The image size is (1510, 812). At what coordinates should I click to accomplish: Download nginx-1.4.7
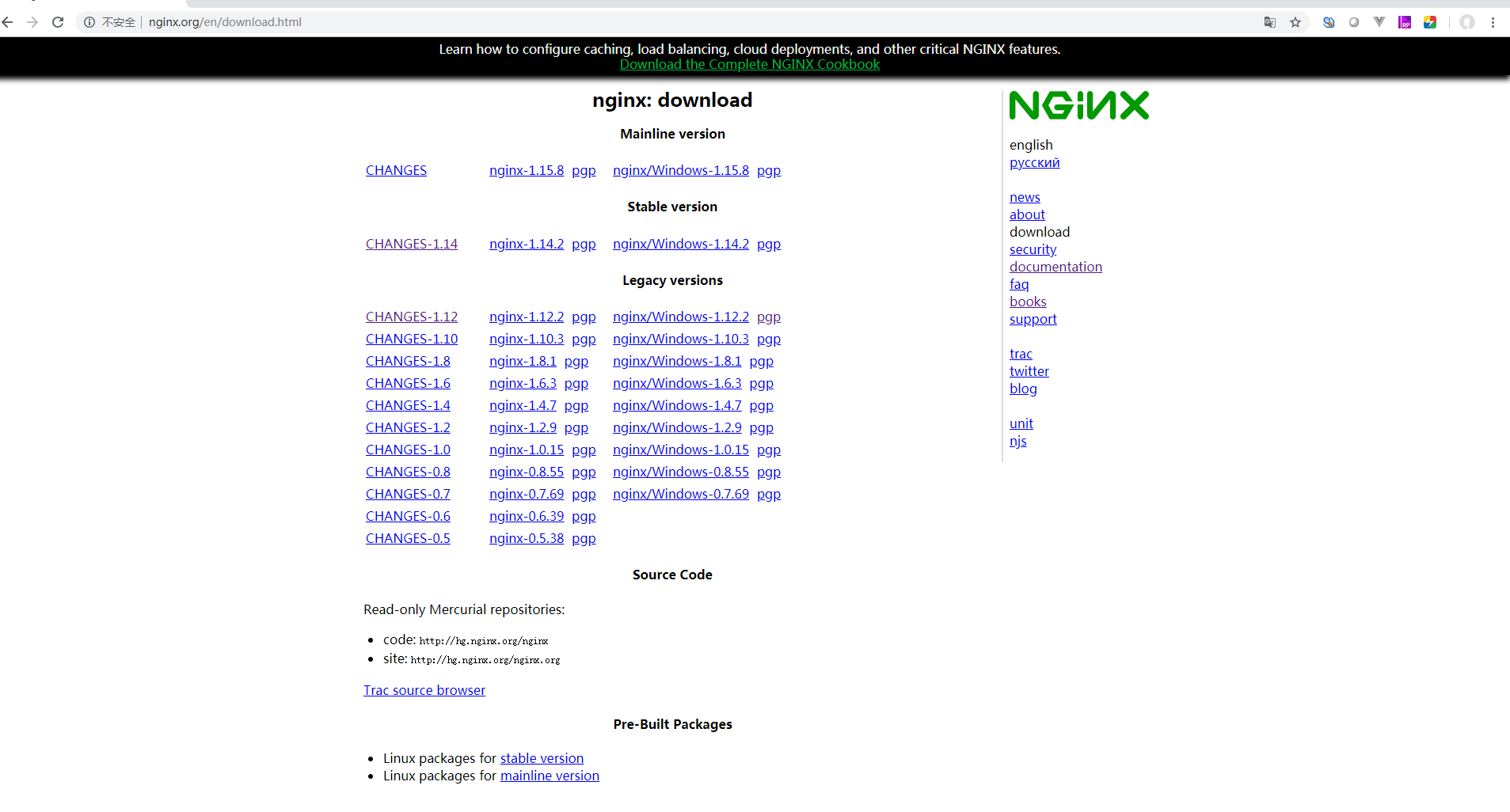(523, 405)
